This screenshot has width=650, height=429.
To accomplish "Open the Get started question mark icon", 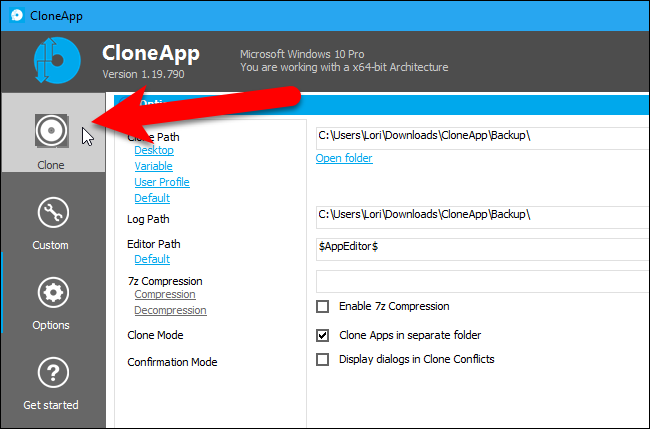I will 53,373.
